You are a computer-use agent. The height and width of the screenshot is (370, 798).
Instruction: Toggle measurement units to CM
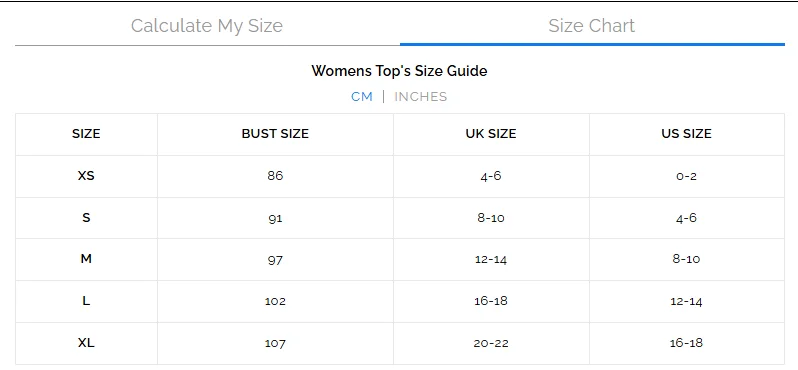pos(362,97)
